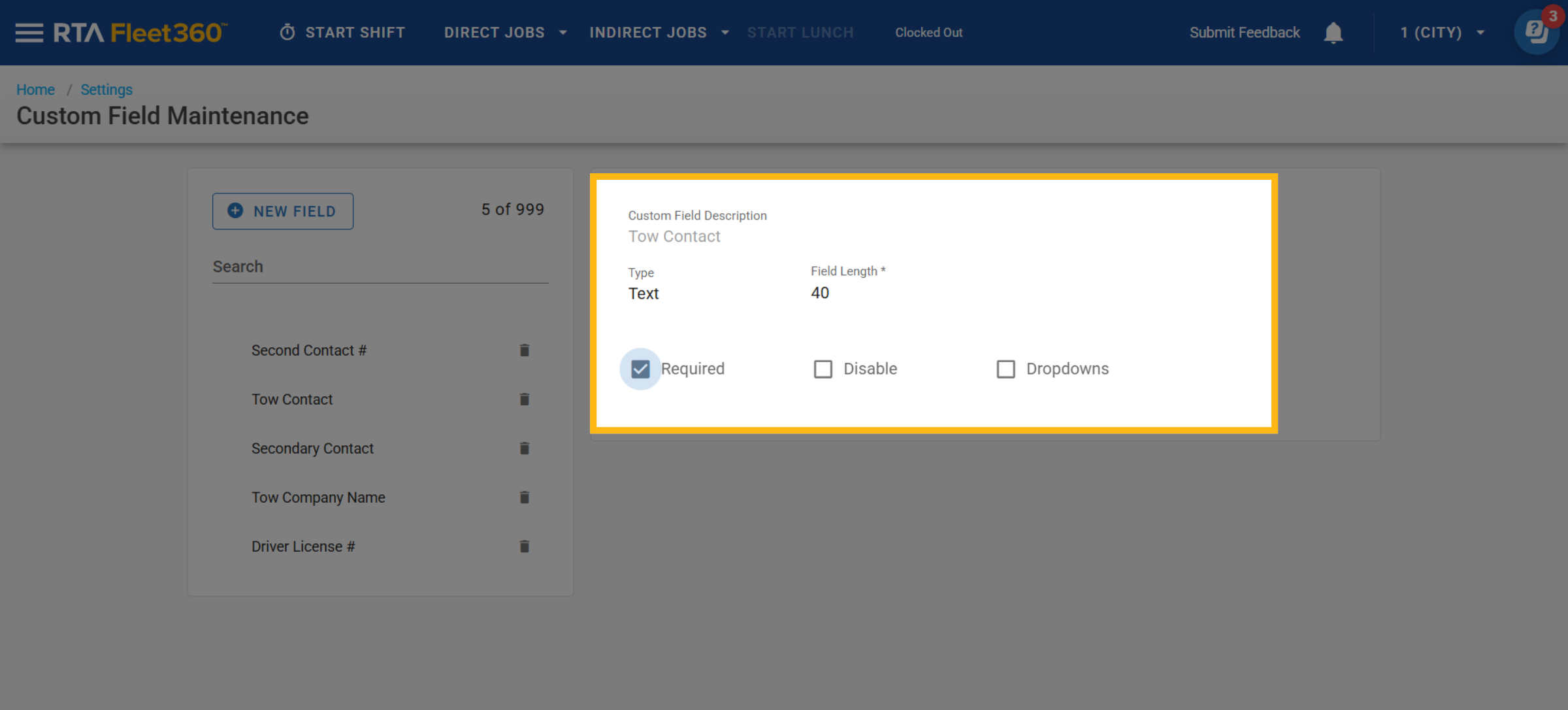Open the help chat icon with badge
The width and height of the screenshot is (1568, 710).
[1537, 31]
